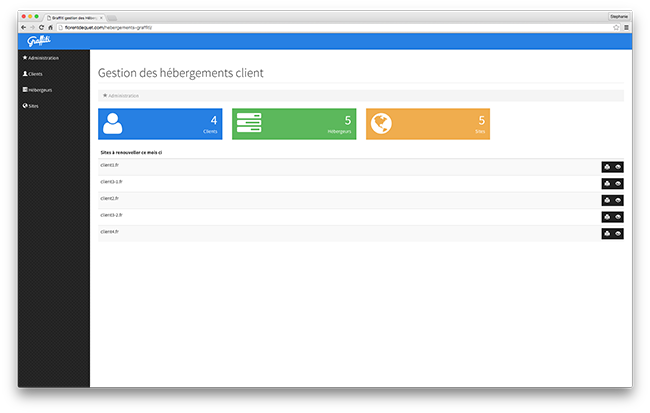Click the action icon beside the eye for client3-1.fr
Image resolution: width=650 pixels, height=413 pixels.
point(607,184)
